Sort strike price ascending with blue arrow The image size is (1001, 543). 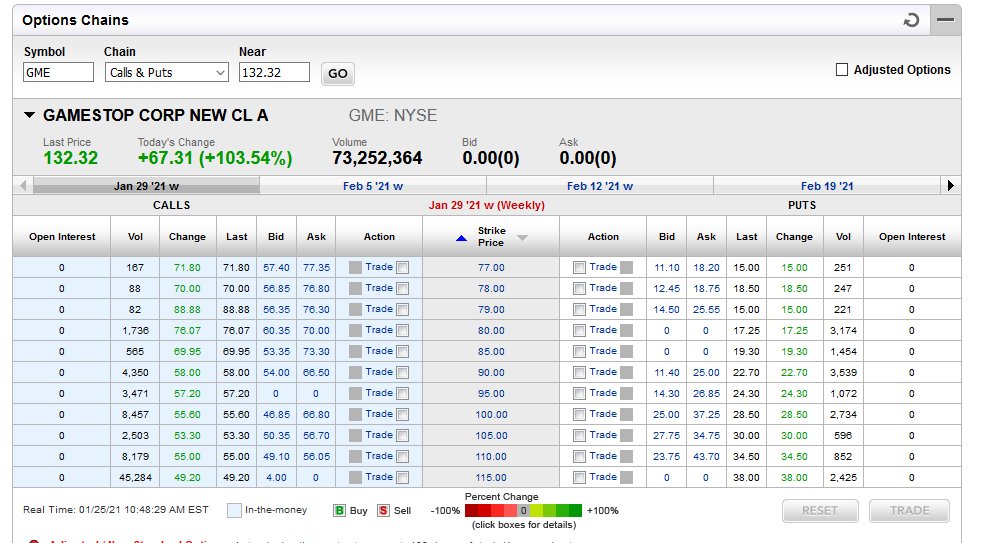click(461, 238)
